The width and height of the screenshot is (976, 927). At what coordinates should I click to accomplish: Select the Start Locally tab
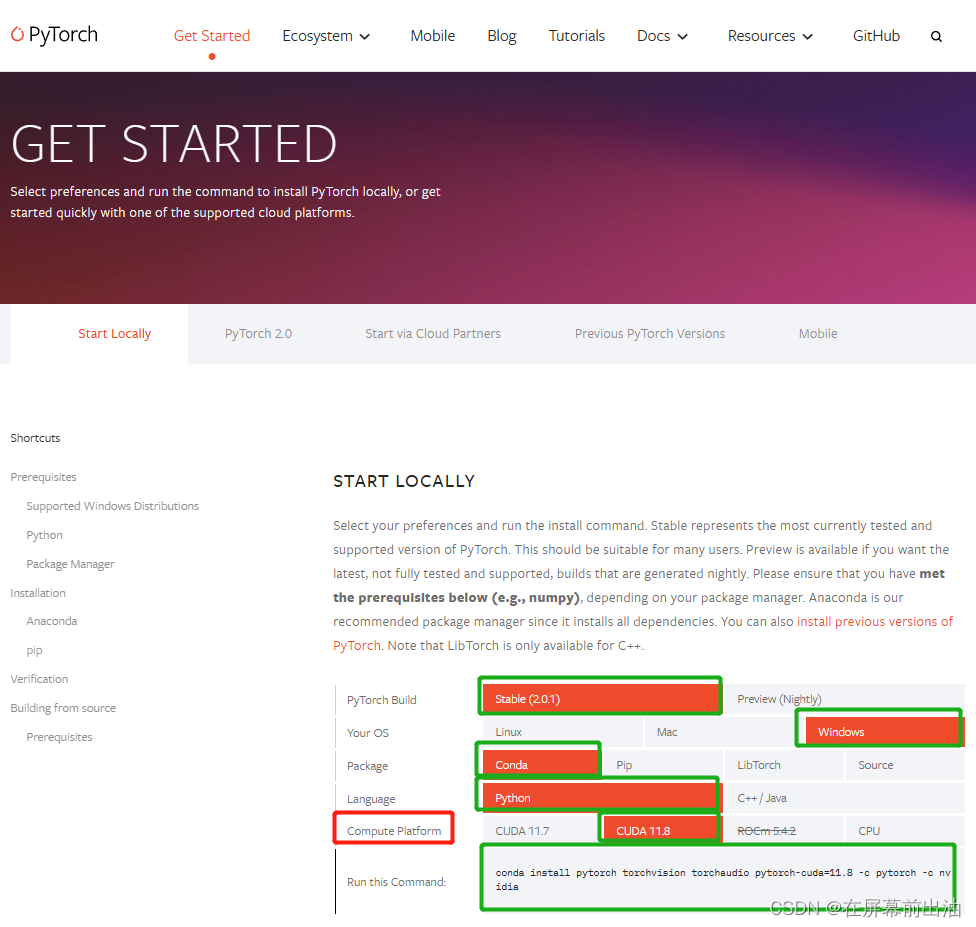(115, 334)
